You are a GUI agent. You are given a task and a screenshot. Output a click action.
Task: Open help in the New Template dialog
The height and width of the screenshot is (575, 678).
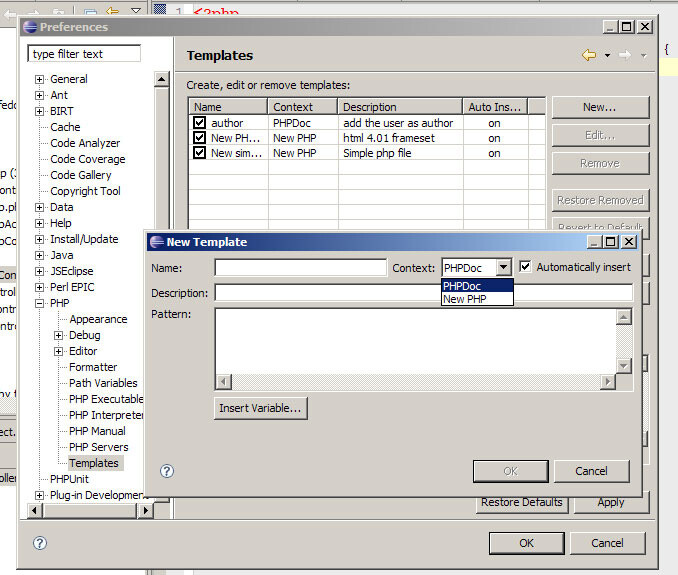click(x=167, y=471)
